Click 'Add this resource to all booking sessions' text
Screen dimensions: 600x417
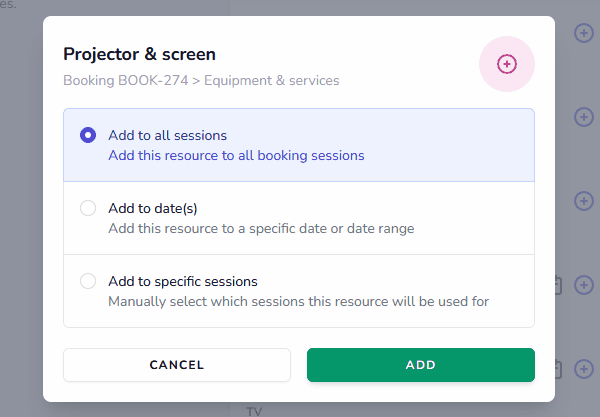[x=236, y=156]
